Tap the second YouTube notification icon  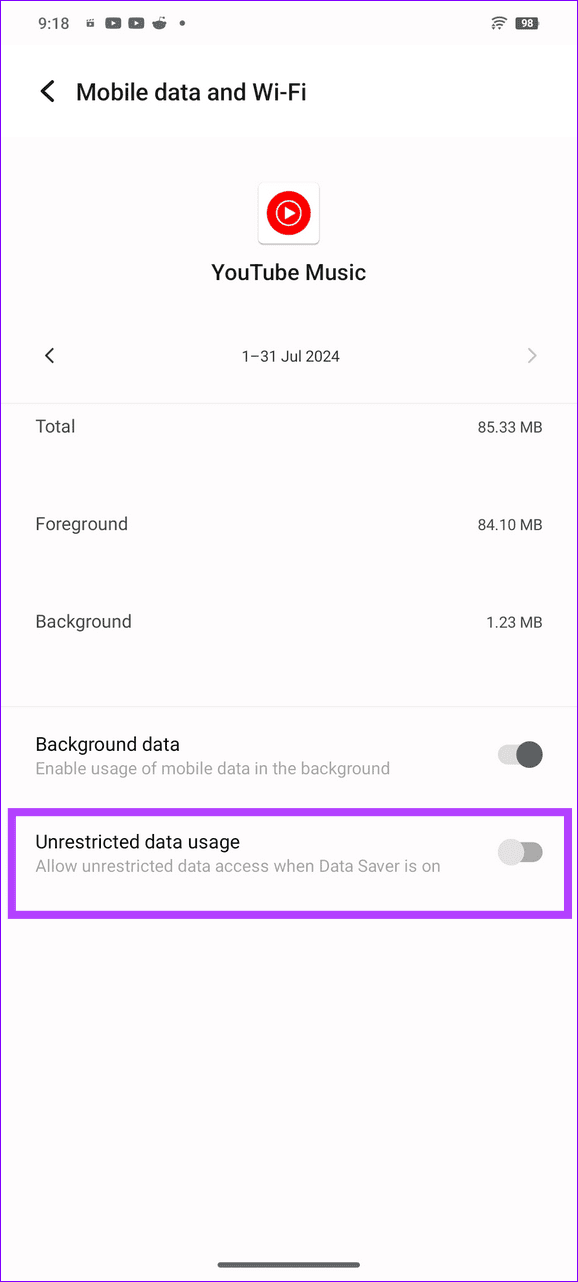(x=135, y=22)
